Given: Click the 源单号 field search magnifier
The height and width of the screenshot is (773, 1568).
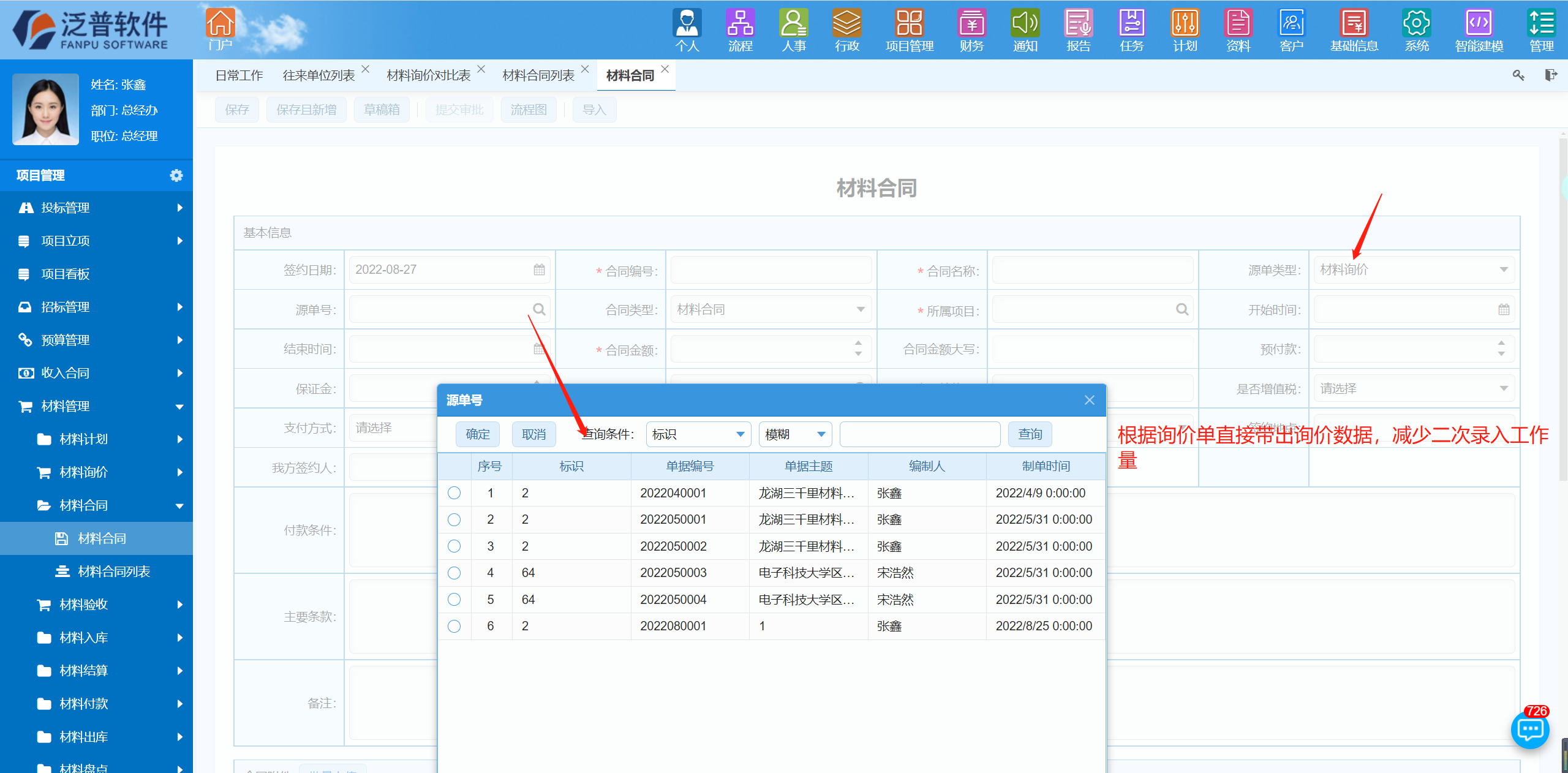Looking at the screenshot, I should click(539, 309).
